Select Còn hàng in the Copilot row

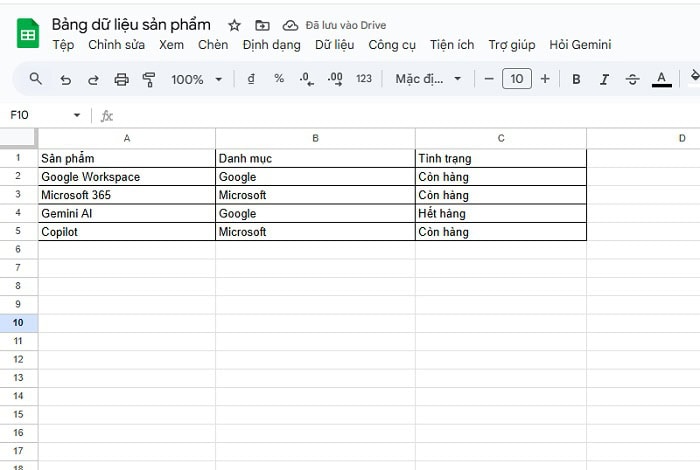[x=501, y=232]
